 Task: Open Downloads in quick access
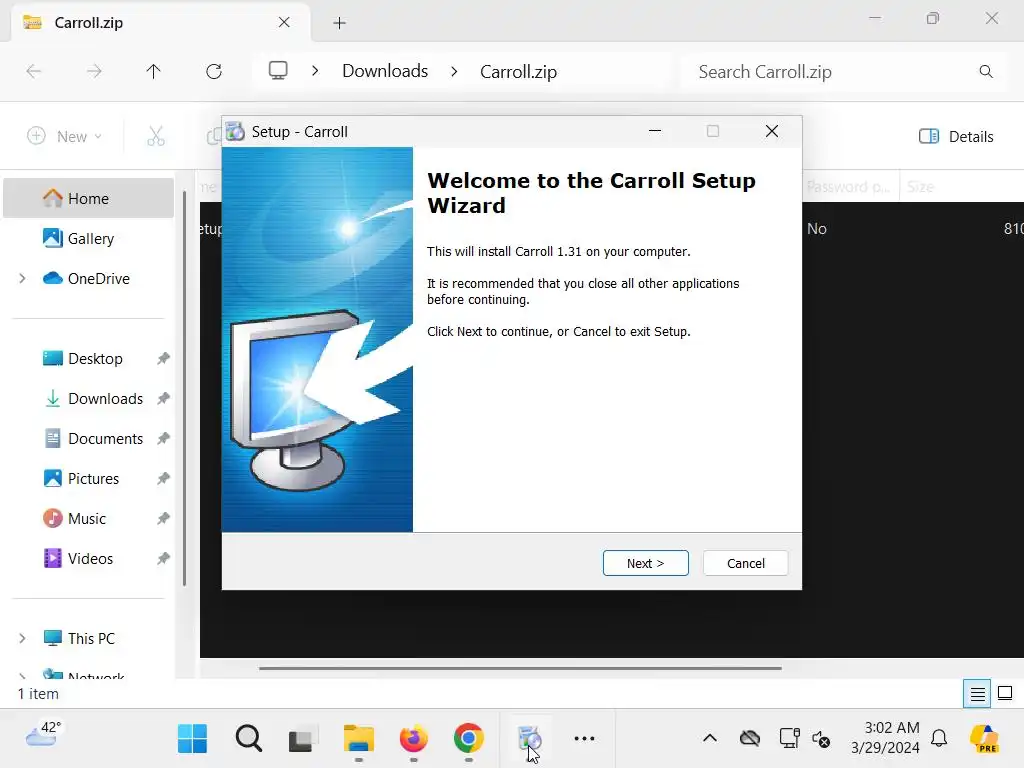pyautogui.click(x=88, y=398)
